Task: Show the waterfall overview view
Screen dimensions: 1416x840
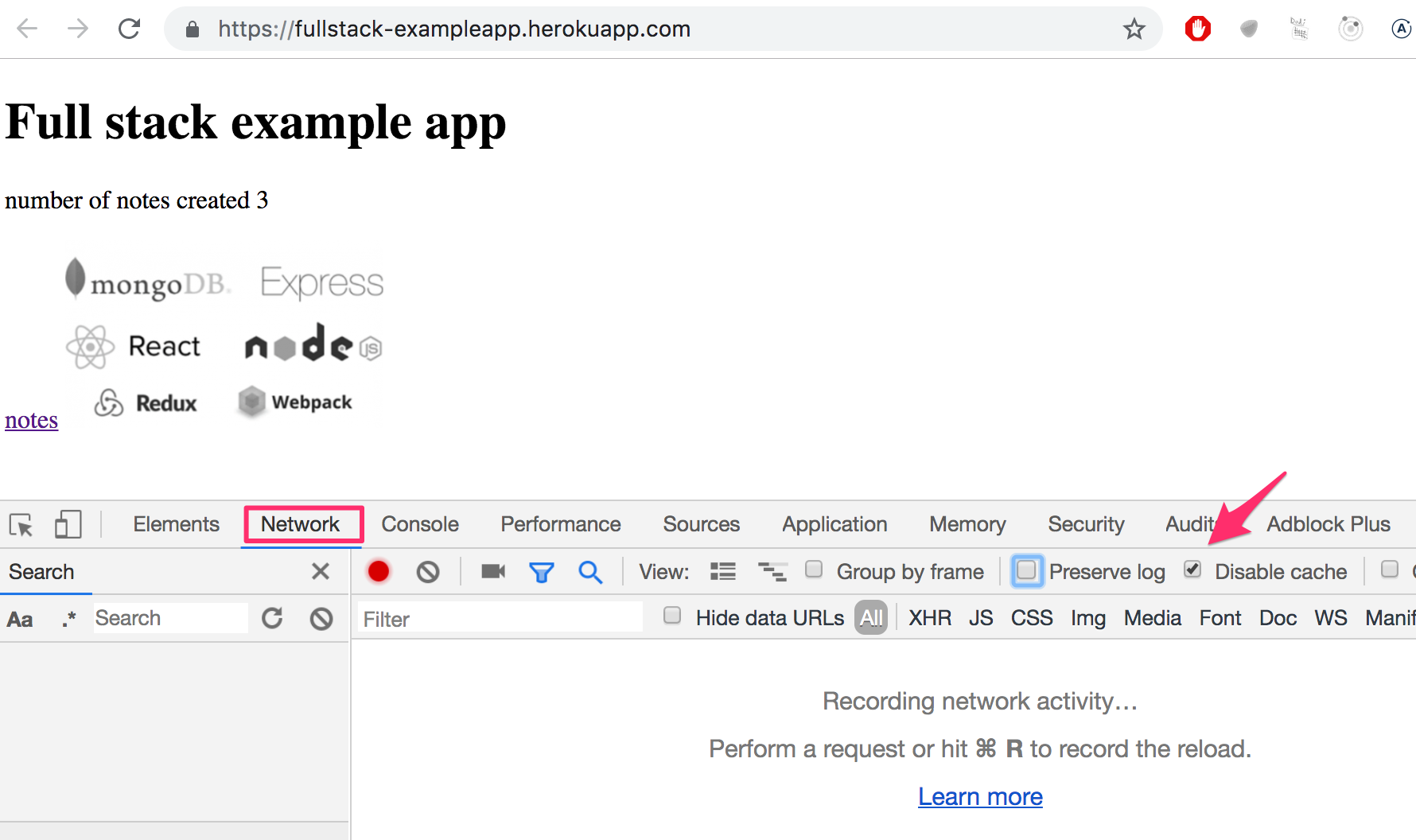Action: [772, 571]
